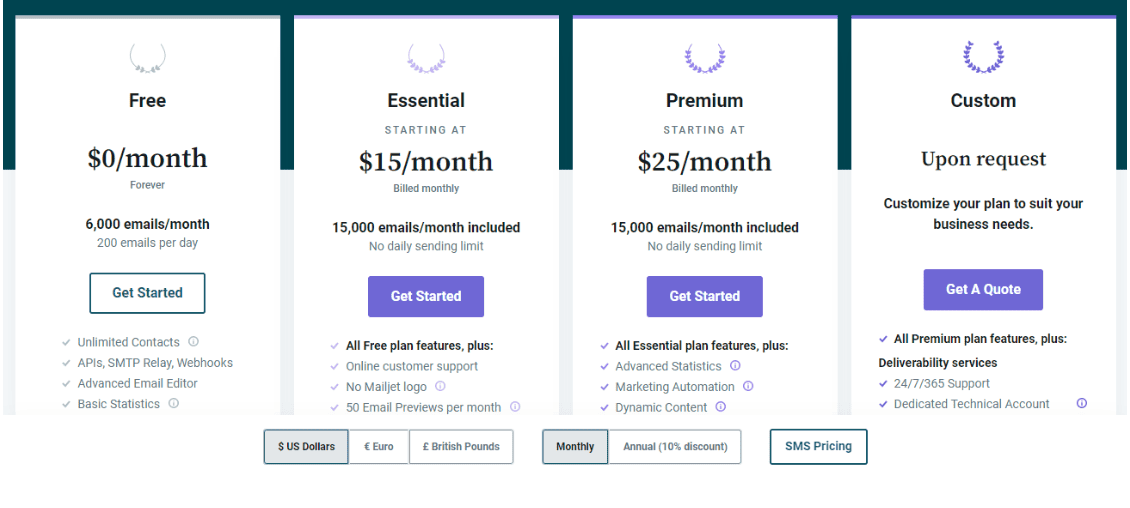
Task: Click info icon beside Advanced Statistics
Action: pyautogui.click(x=735, y=365)
